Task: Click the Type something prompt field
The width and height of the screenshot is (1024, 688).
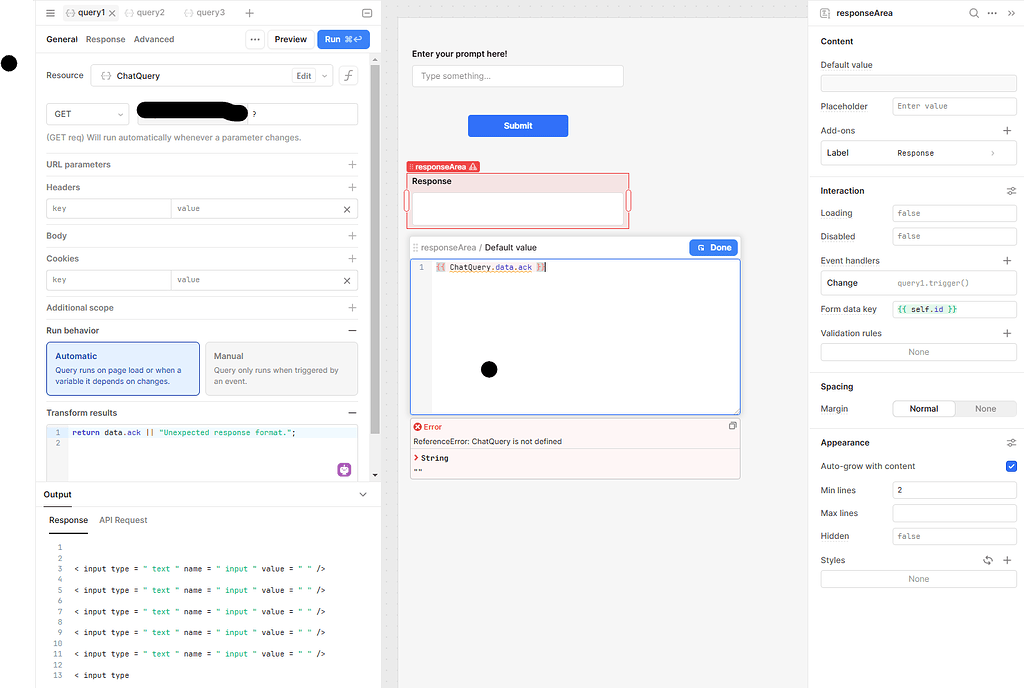Action: (x=517, y=76)
